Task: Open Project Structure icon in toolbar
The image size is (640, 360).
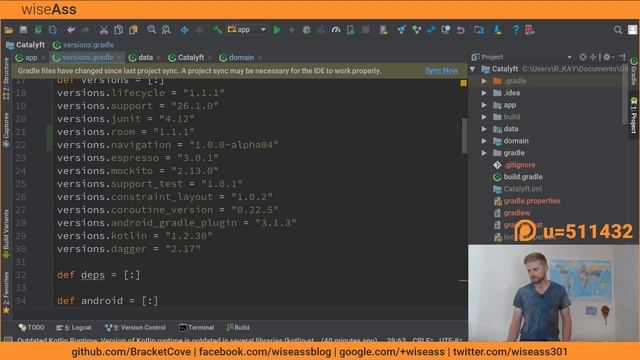Action: click(x=479, y=30)
